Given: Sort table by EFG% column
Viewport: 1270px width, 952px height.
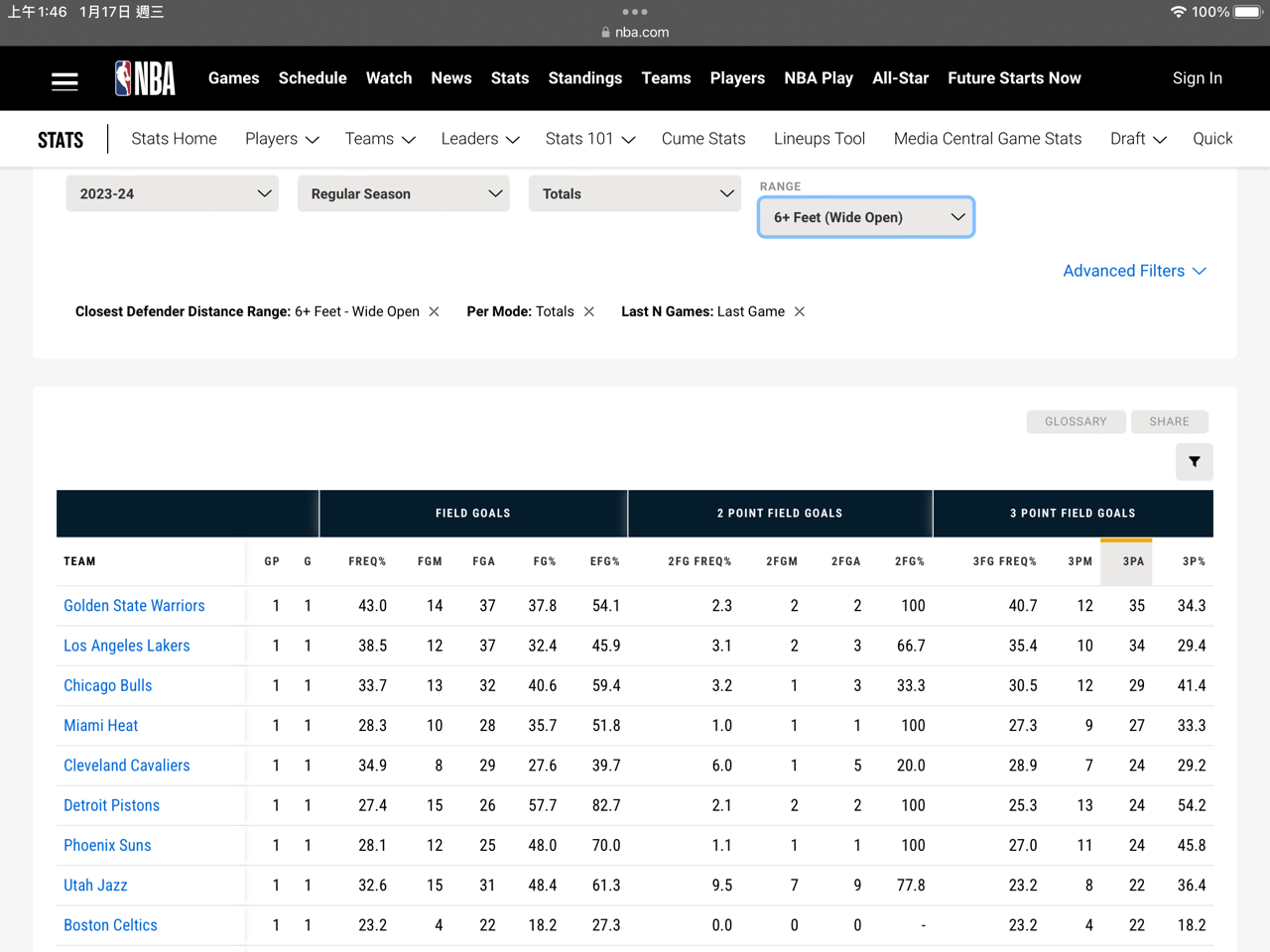Looking at the screenshot, I should [604, 561].
